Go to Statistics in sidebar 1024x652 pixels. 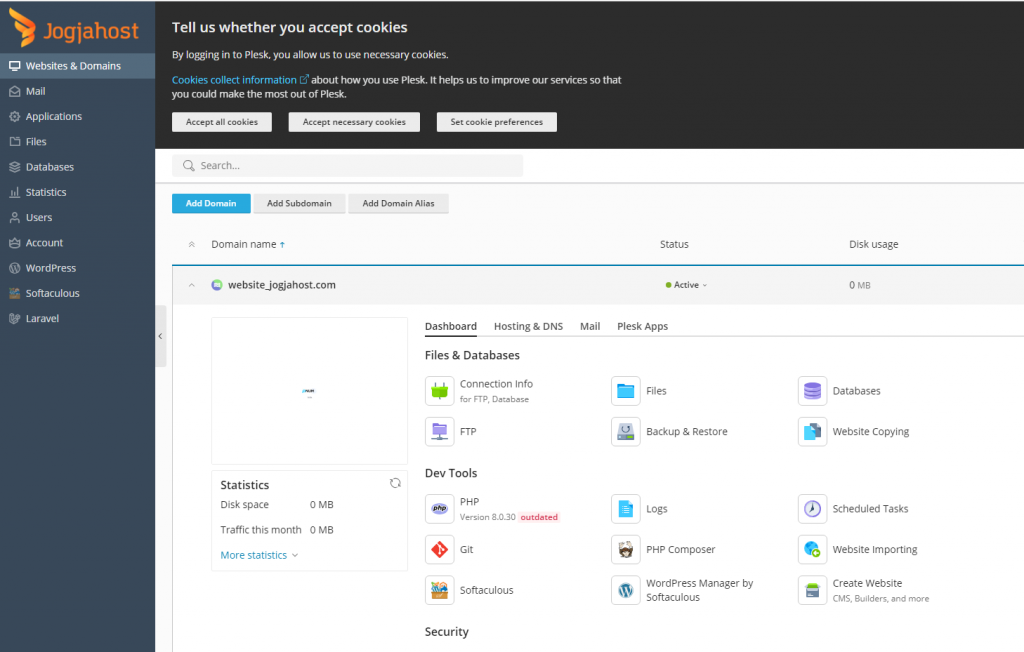[x=77, y=192]
